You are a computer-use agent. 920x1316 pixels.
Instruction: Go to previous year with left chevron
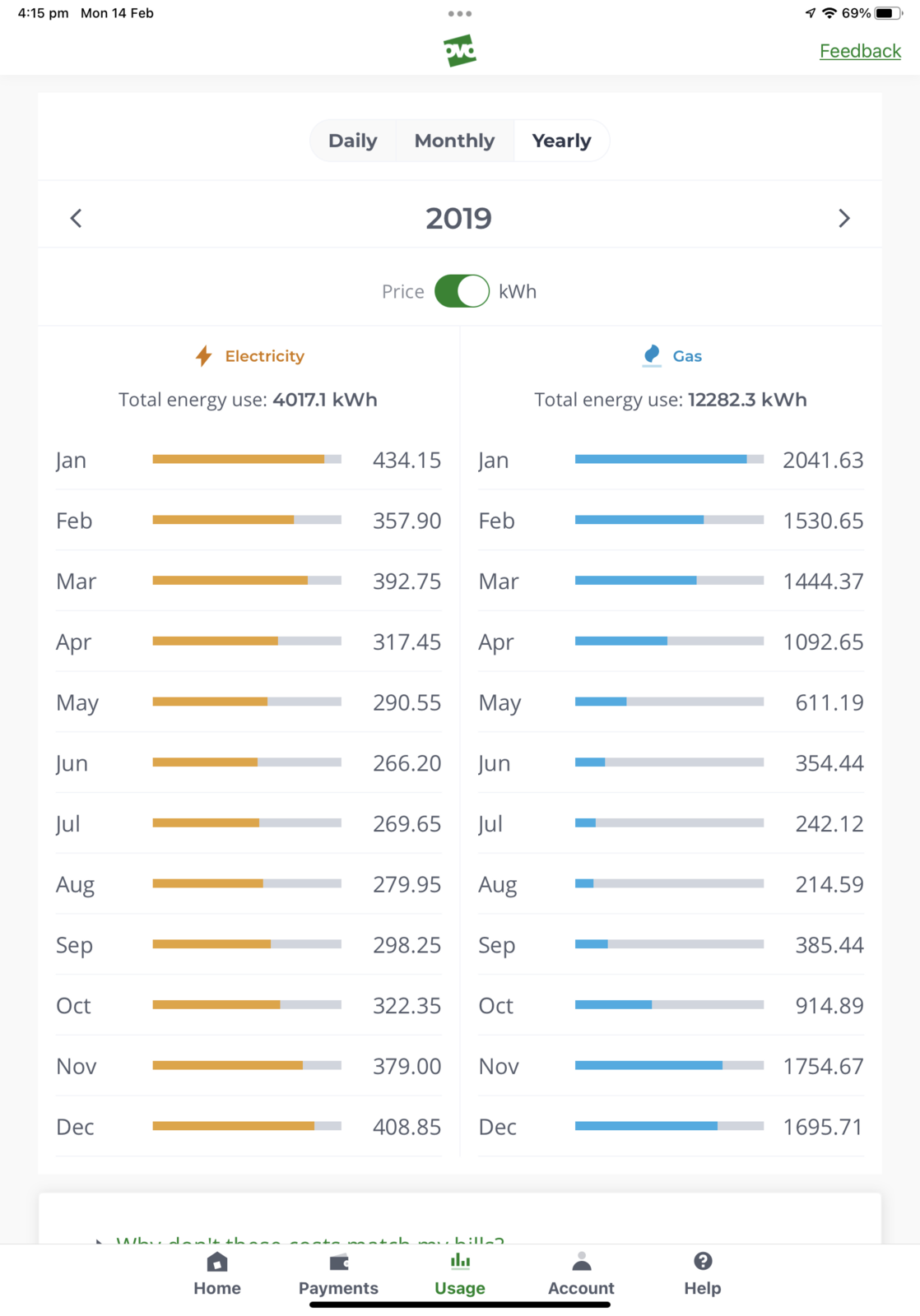tap(77, 218)
